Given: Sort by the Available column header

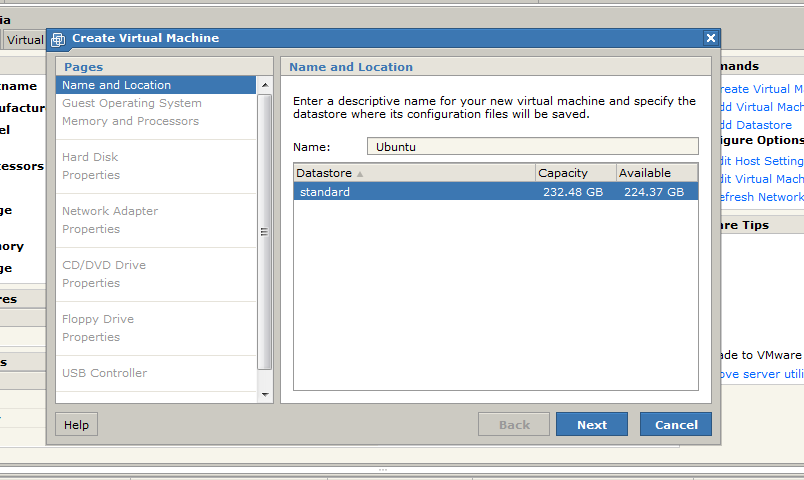Looking at the screenshot, I should [656, 173].
